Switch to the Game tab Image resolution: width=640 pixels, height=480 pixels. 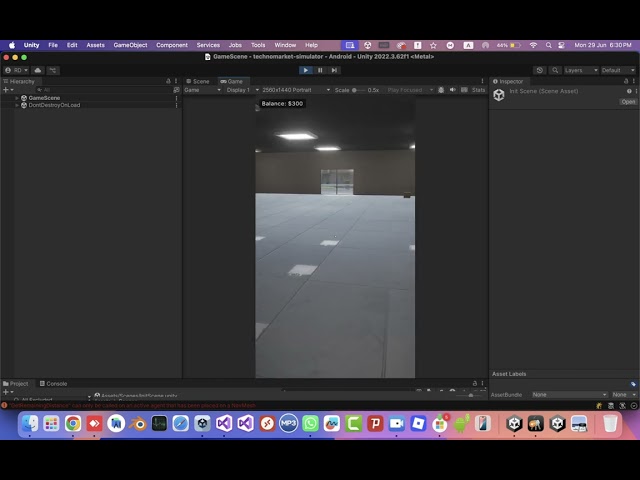(x=231, y=81)
